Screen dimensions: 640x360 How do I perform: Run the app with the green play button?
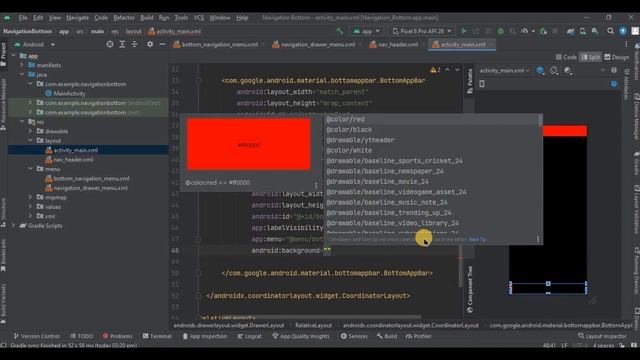click(464, 31)
